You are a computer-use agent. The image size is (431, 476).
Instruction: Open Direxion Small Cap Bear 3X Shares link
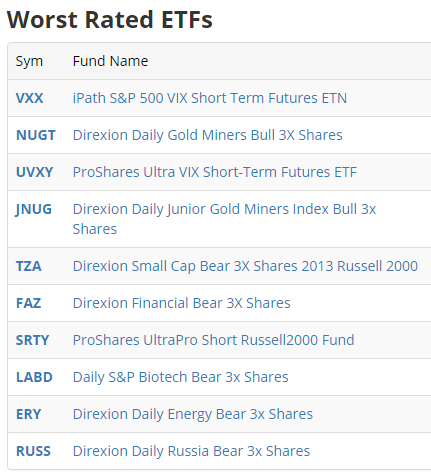(x=245, y=266)
